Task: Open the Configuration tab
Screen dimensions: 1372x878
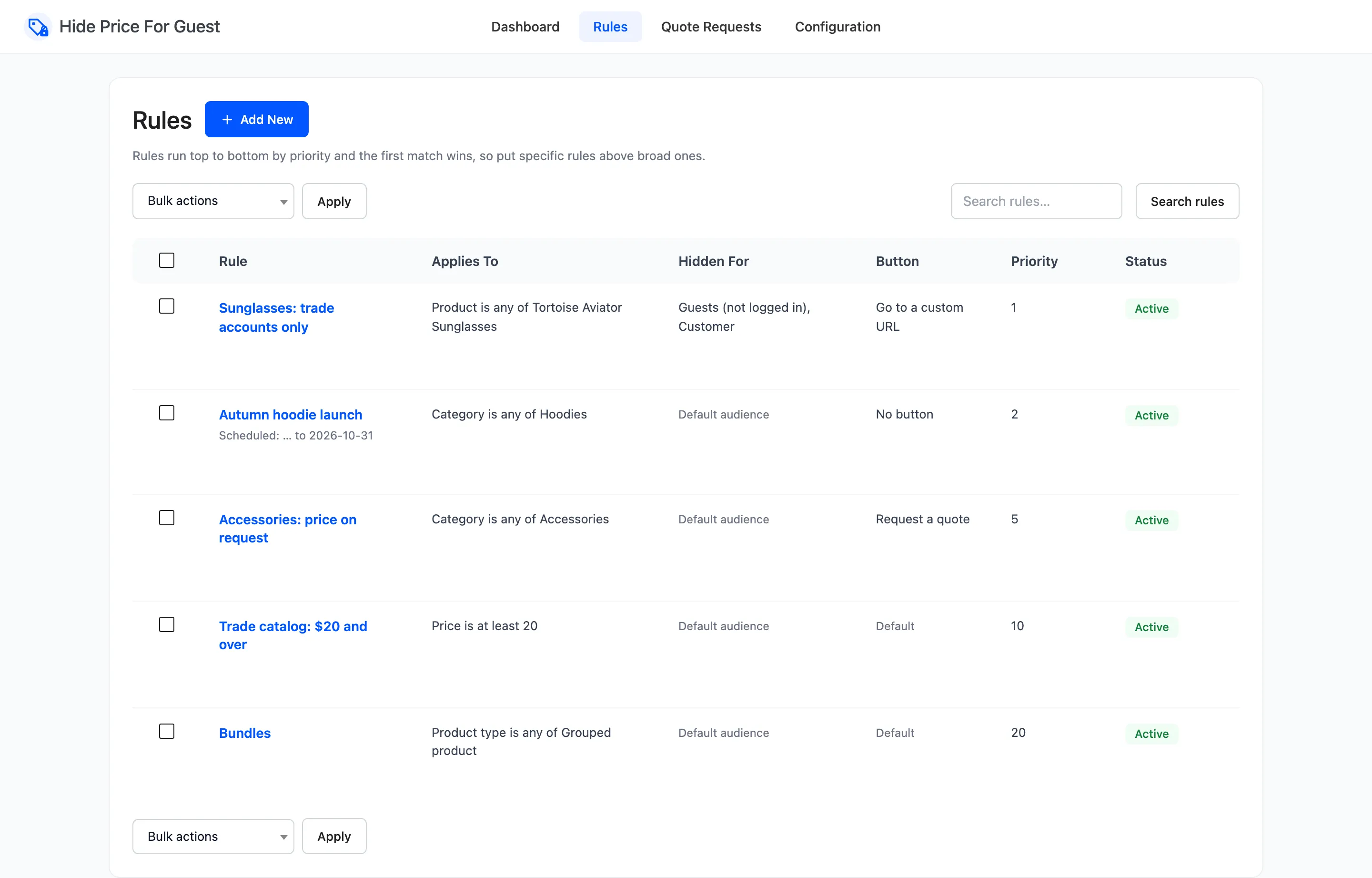Action: 837,27
